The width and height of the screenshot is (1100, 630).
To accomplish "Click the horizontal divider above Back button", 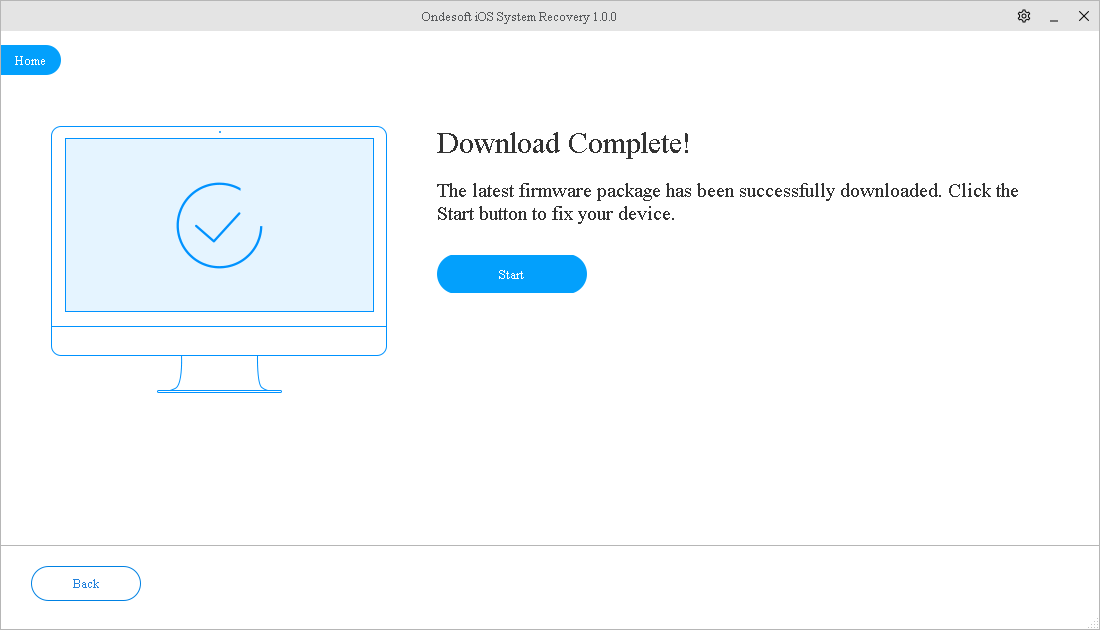I will pyautogui.click(x=550, y=545).
